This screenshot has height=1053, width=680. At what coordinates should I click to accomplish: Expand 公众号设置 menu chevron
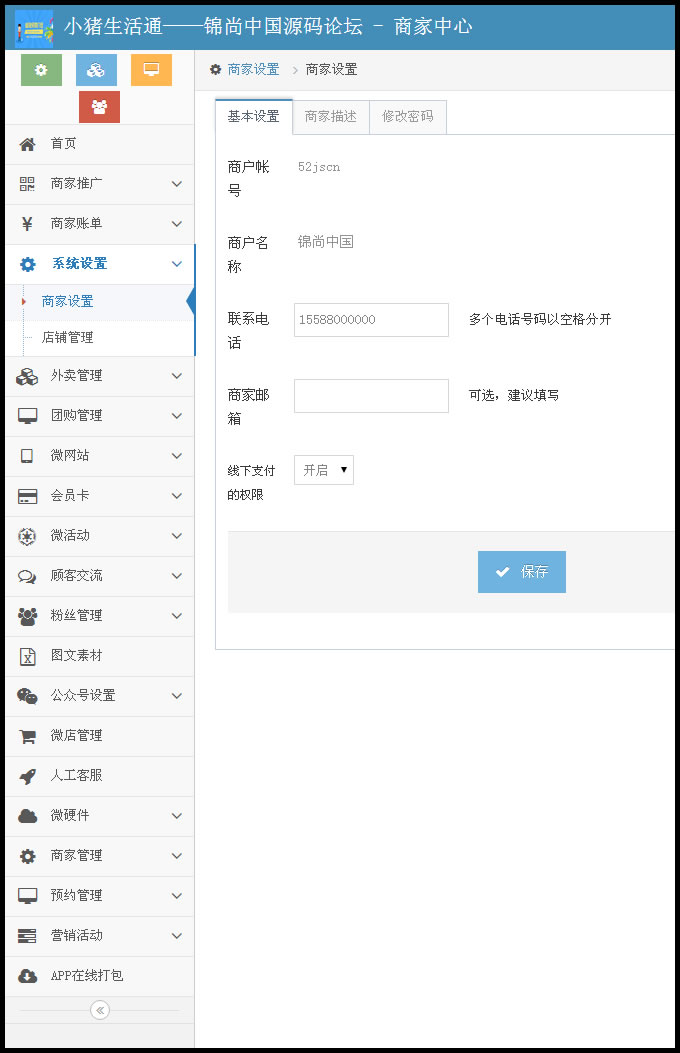coord(177,696)
